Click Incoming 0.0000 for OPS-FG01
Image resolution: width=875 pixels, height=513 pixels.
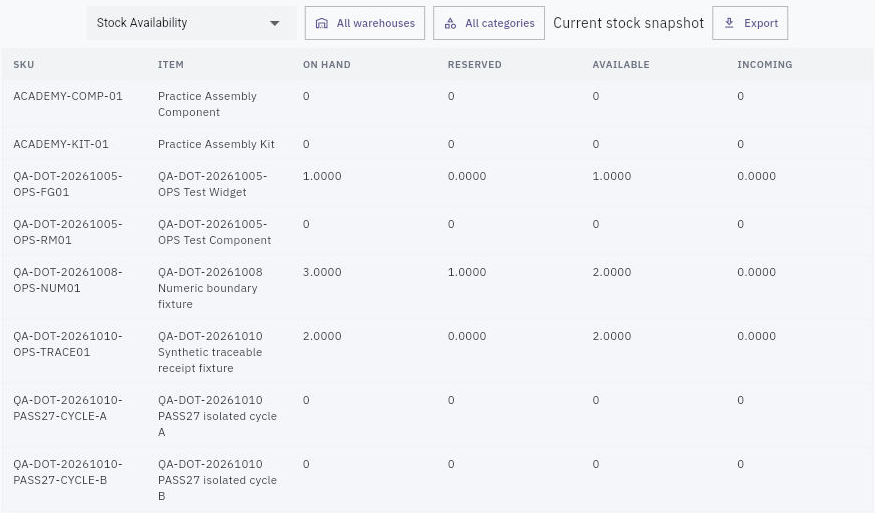[757, 176]
